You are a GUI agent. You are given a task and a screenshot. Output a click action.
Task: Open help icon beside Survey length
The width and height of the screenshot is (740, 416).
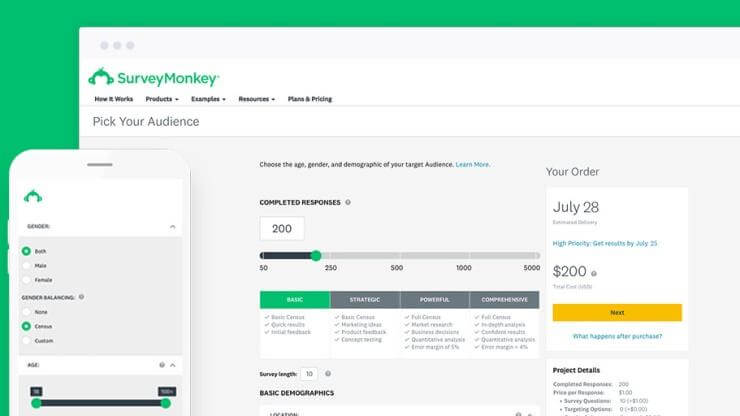pos(328,374)
